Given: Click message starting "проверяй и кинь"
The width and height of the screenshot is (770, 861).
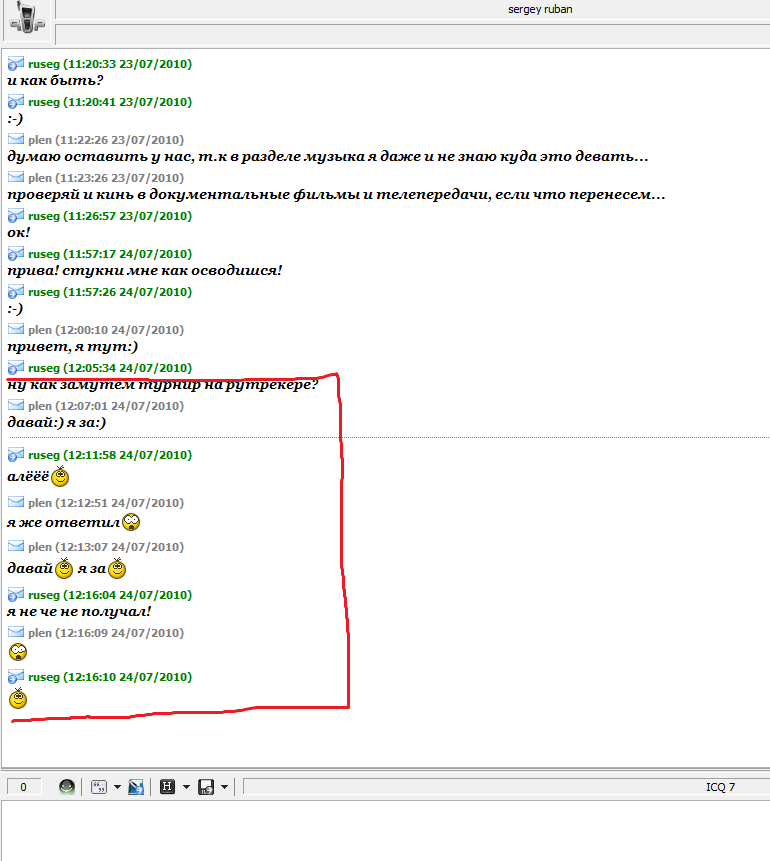Looking at the screenshot, I should [336, 194].
